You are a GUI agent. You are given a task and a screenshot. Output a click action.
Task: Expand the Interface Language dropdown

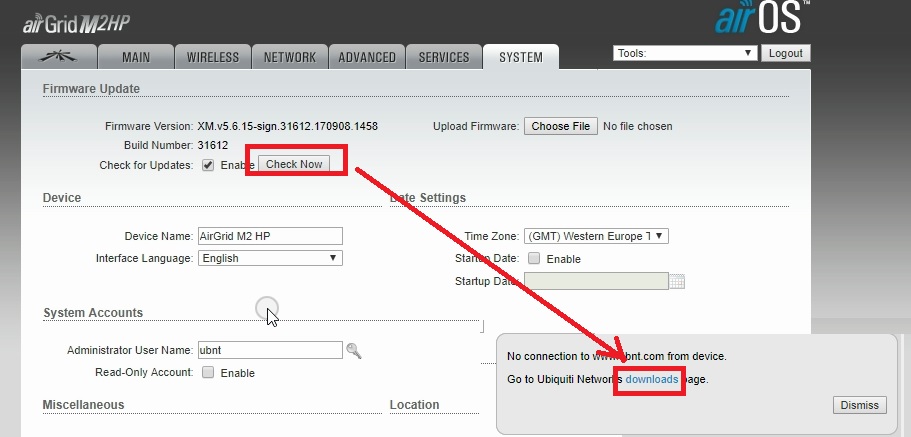(270, 258)
